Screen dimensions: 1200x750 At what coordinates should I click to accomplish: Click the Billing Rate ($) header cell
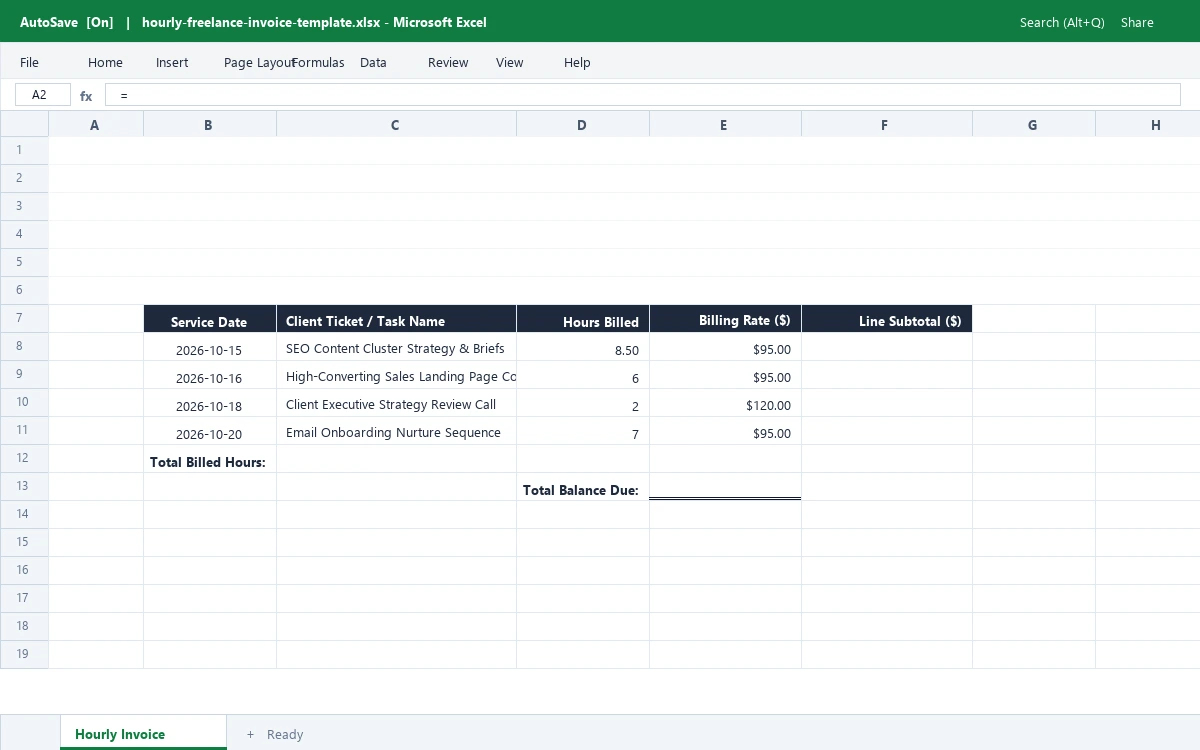pos(725,319)
